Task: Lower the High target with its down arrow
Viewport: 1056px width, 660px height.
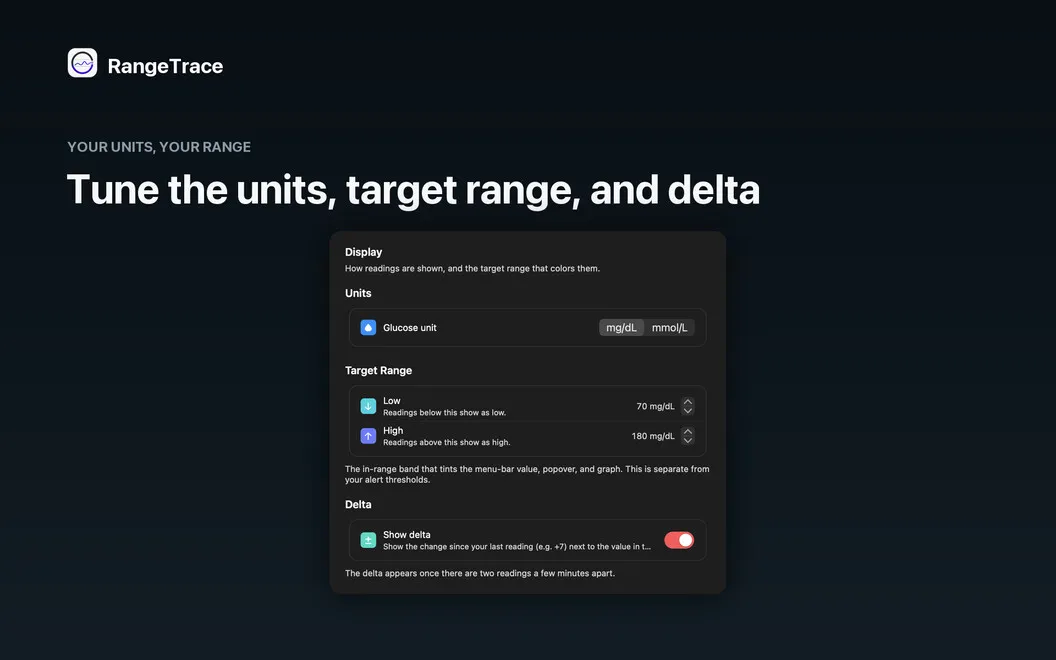Action: [x=688, y=440]
